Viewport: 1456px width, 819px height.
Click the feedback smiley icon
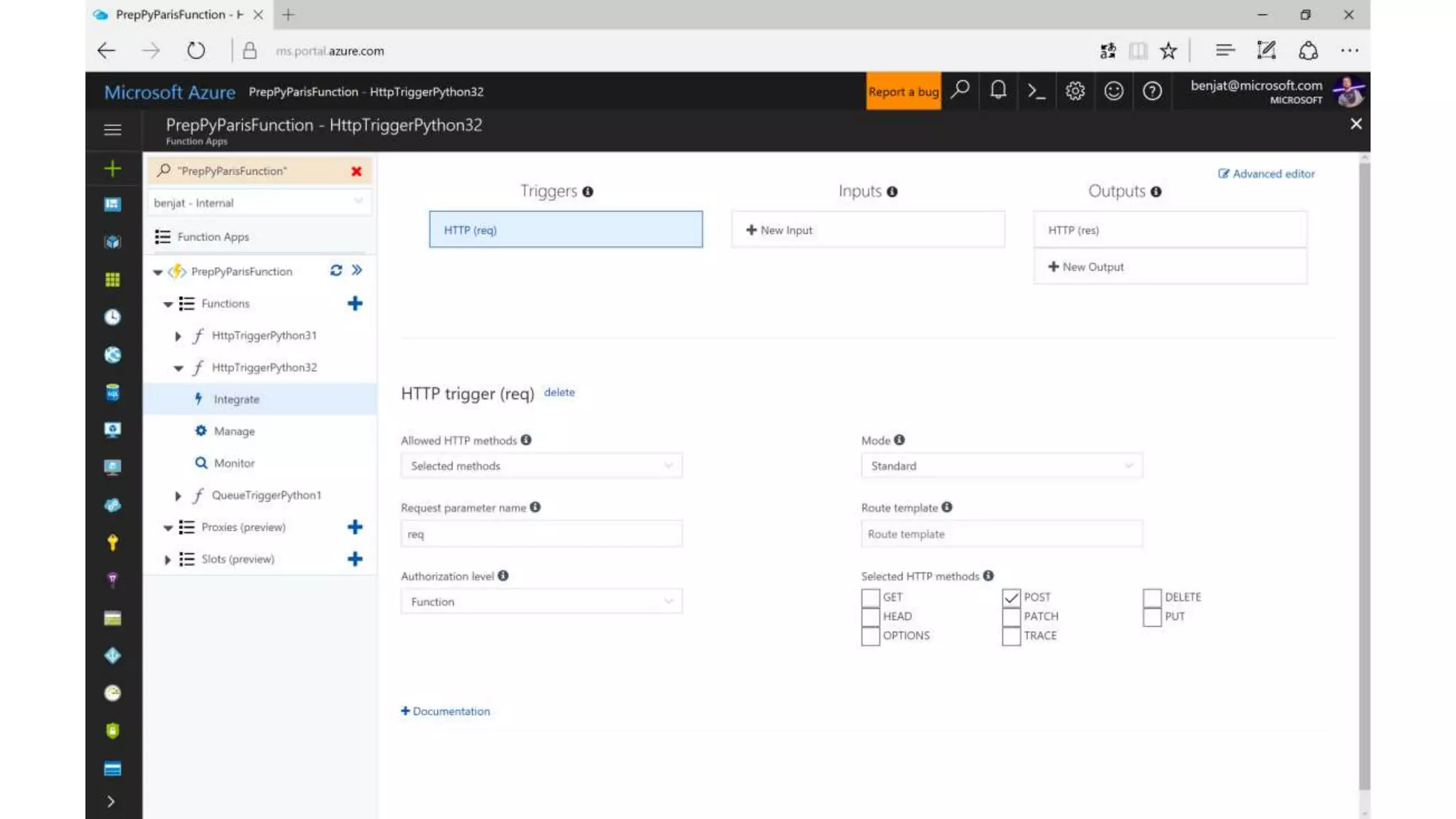(x=1113, y=91)
